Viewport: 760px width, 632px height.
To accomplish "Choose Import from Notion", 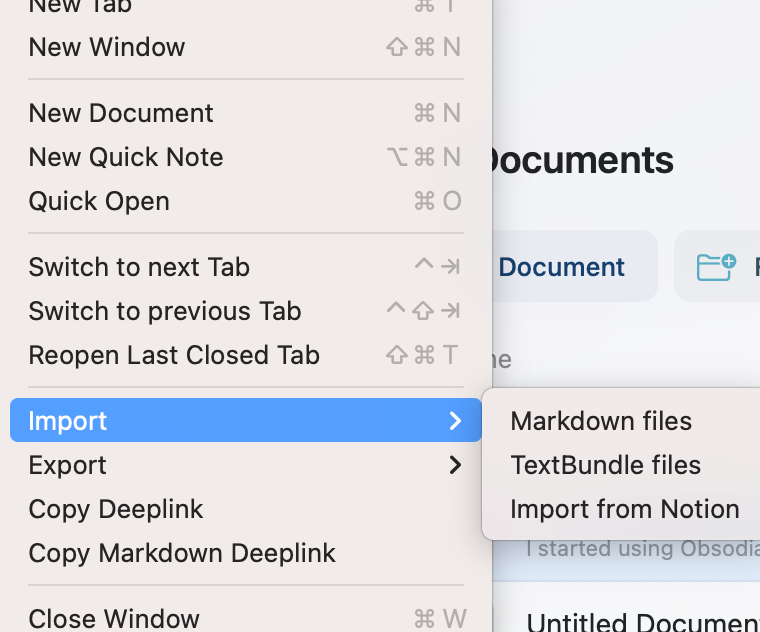I will click(x=624, y=509).
